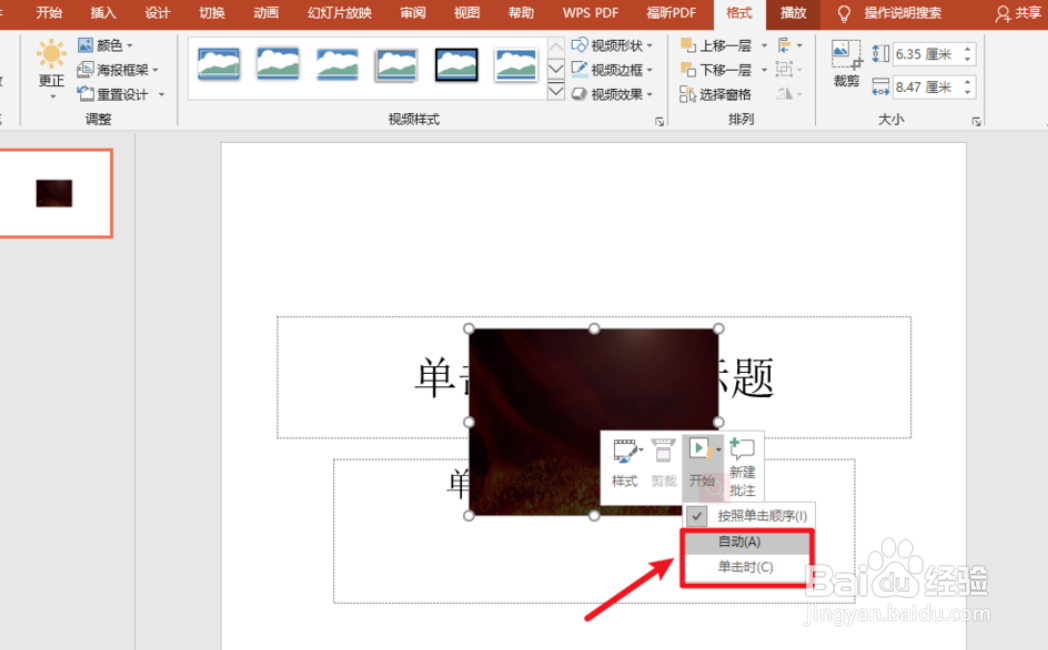Switch to the 幻灯片放映 ribbon tab
This screenshot has height=650, width=1048.
[340, 13]
